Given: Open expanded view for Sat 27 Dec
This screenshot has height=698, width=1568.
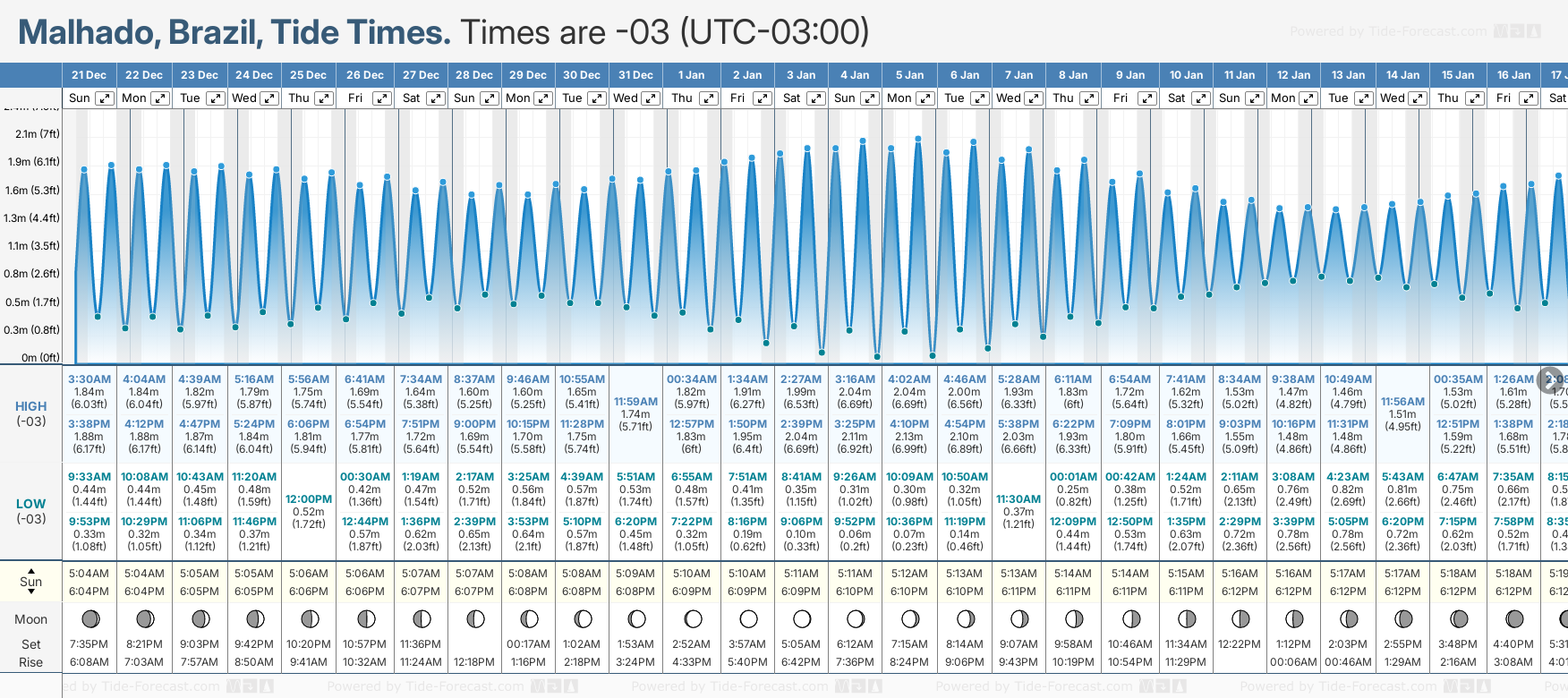Looking at the screenshot, I should click(x=436, y=98).
